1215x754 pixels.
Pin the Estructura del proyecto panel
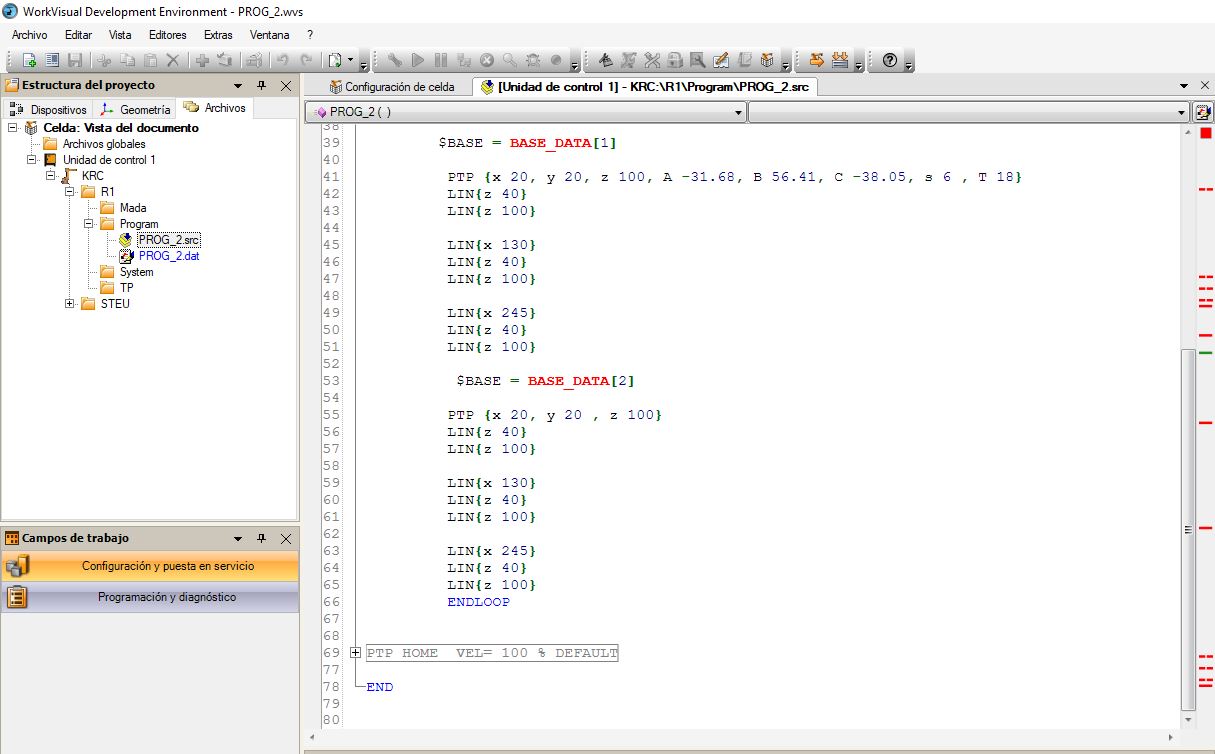[261, 86]
